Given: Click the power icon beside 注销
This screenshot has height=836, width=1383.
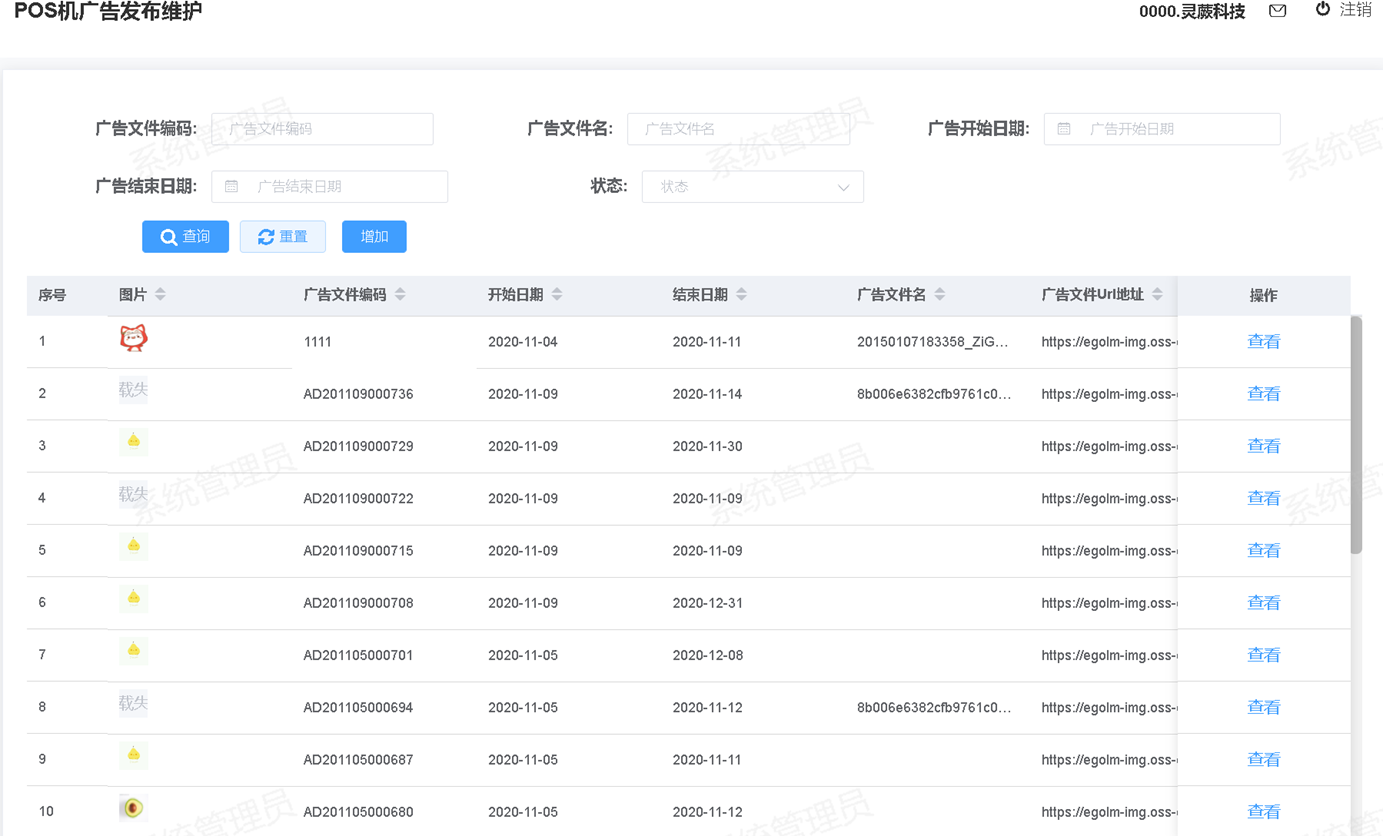Looking at the screenshot, I should click(1322, 9).
